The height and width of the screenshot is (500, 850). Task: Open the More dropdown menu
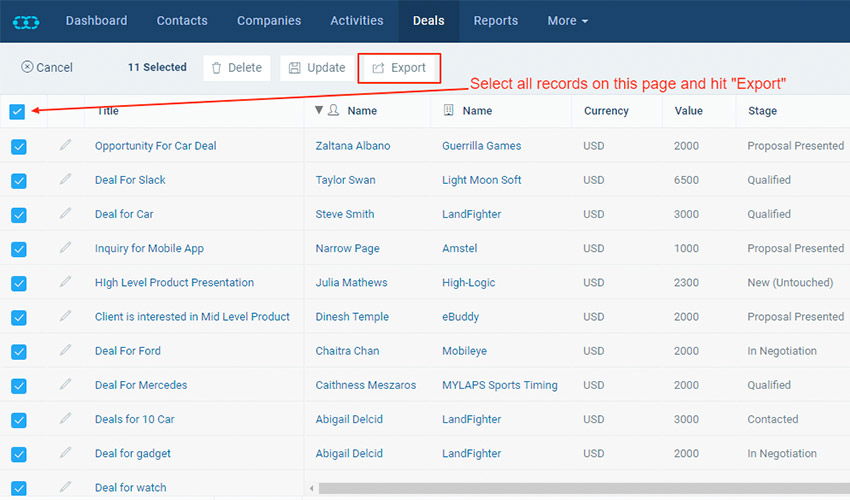[x=568, y=21]
